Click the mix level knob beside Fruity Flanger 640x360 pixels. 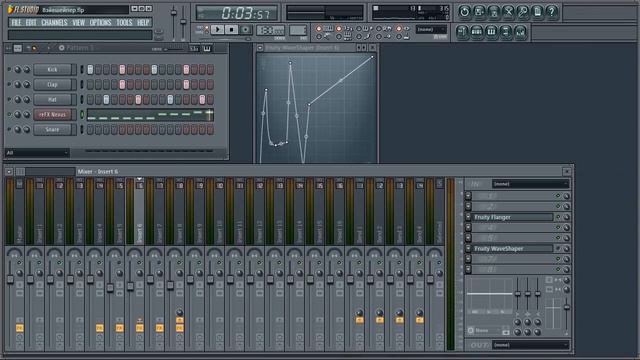[x=567, y=217]
